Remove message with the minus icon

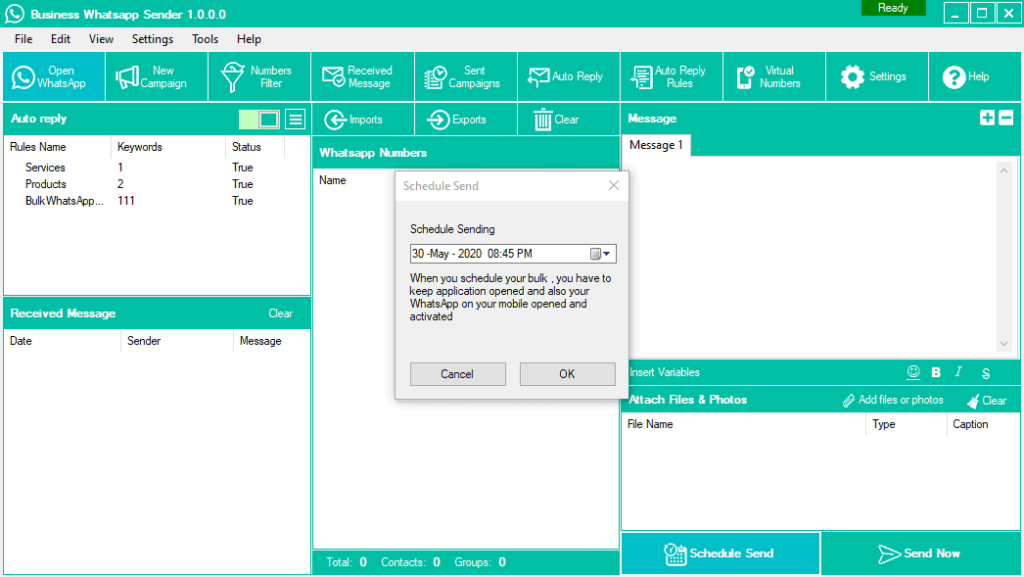pos(1006,118)
